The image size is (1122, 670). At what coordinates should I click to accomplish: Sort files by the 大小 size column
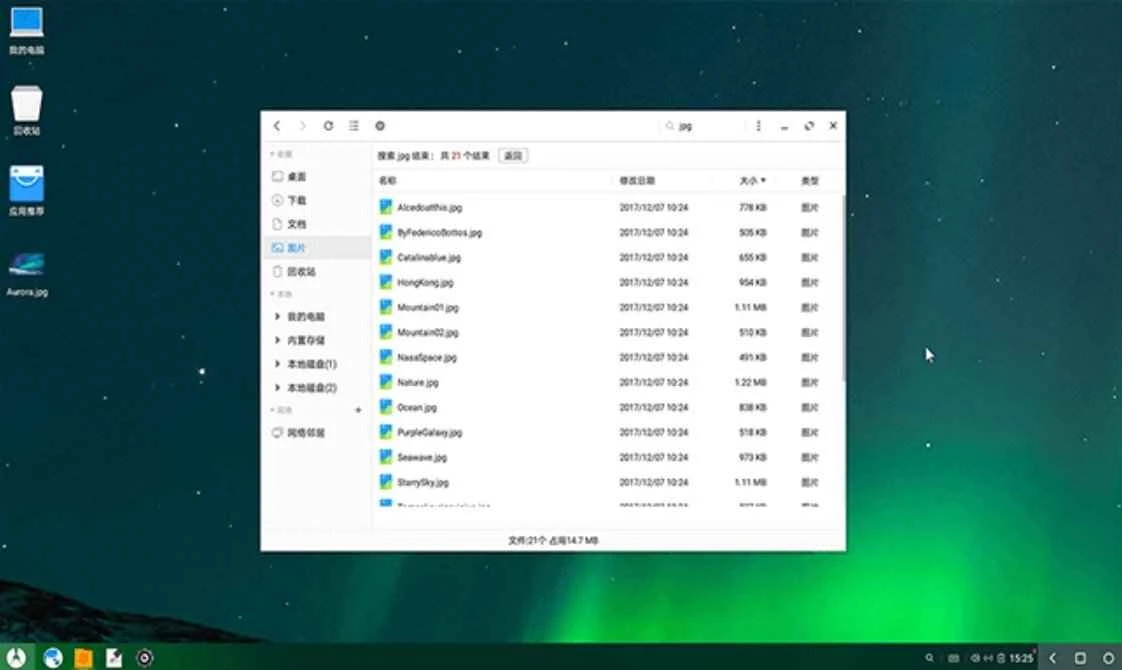click(752, 181)
